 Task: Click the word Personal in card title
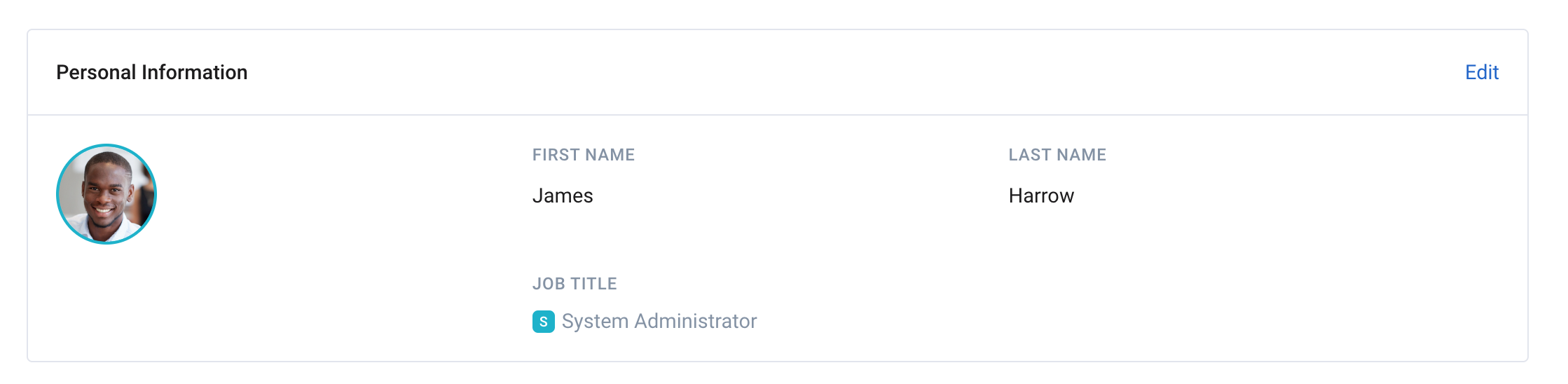coord(96,72)
